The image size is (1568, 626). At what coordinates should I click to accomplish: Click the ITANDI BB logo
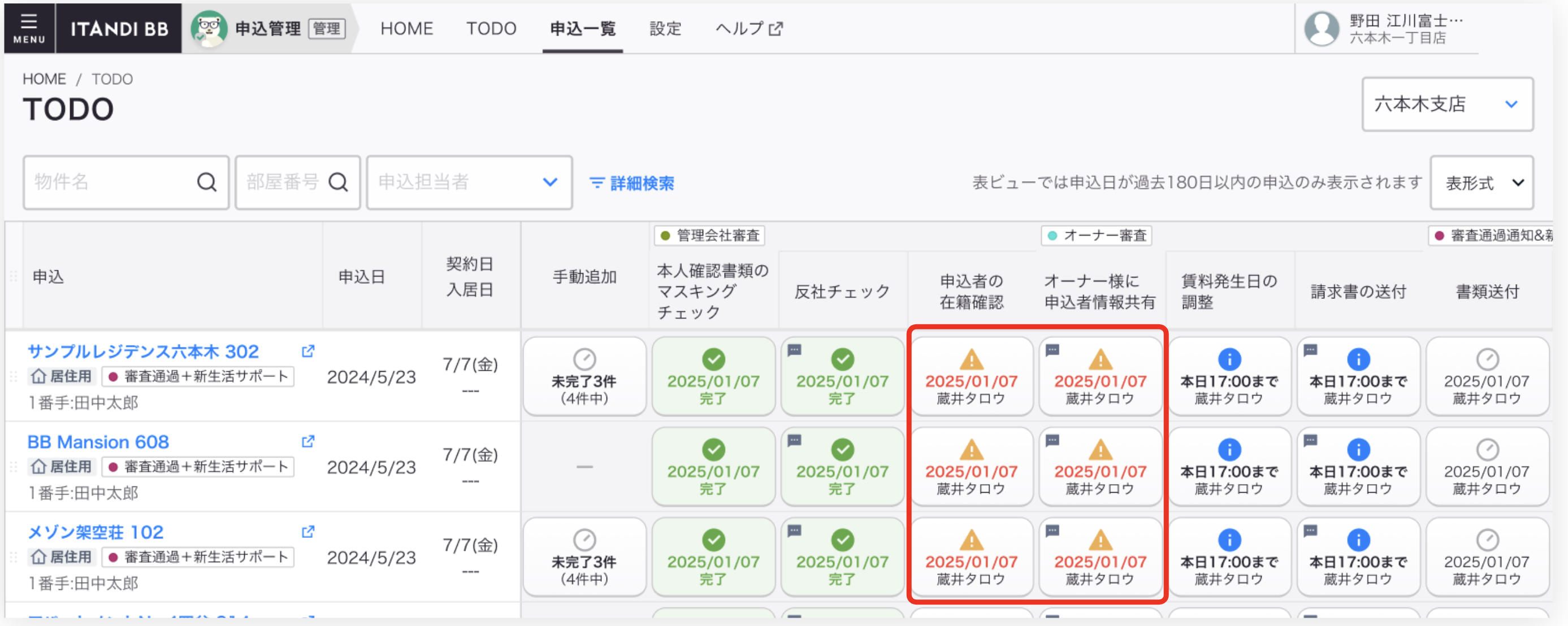coord(119,29)
